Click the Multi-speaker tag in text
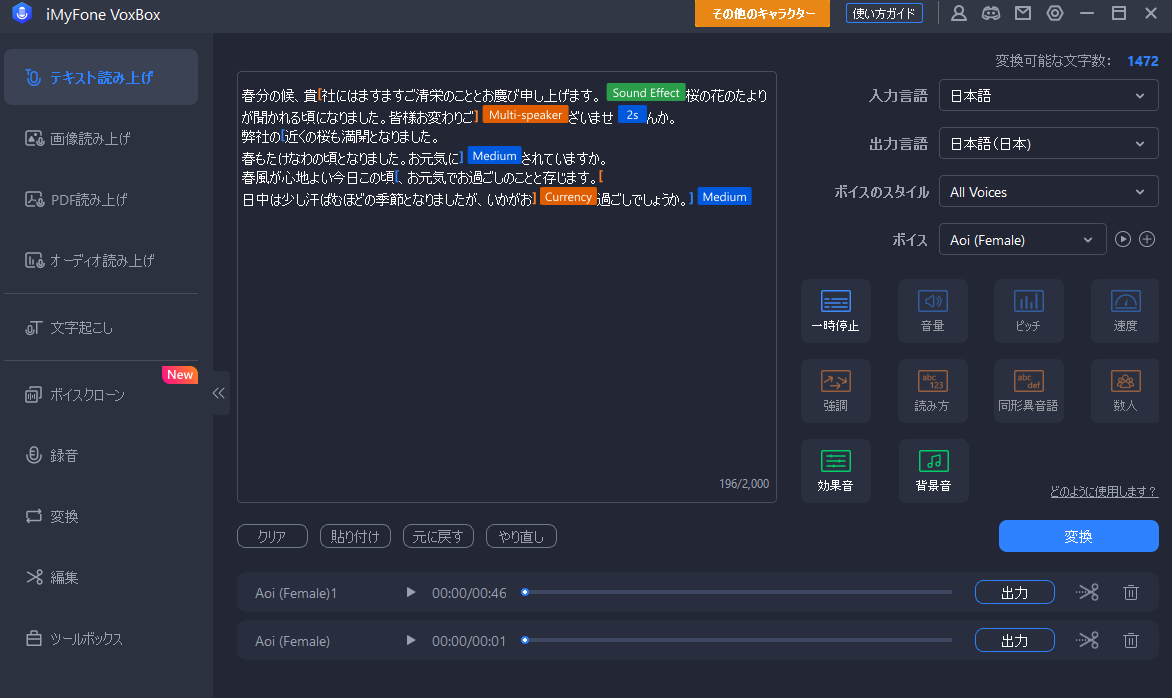This screenshot has height=698, width=1172. pos(525,114)
